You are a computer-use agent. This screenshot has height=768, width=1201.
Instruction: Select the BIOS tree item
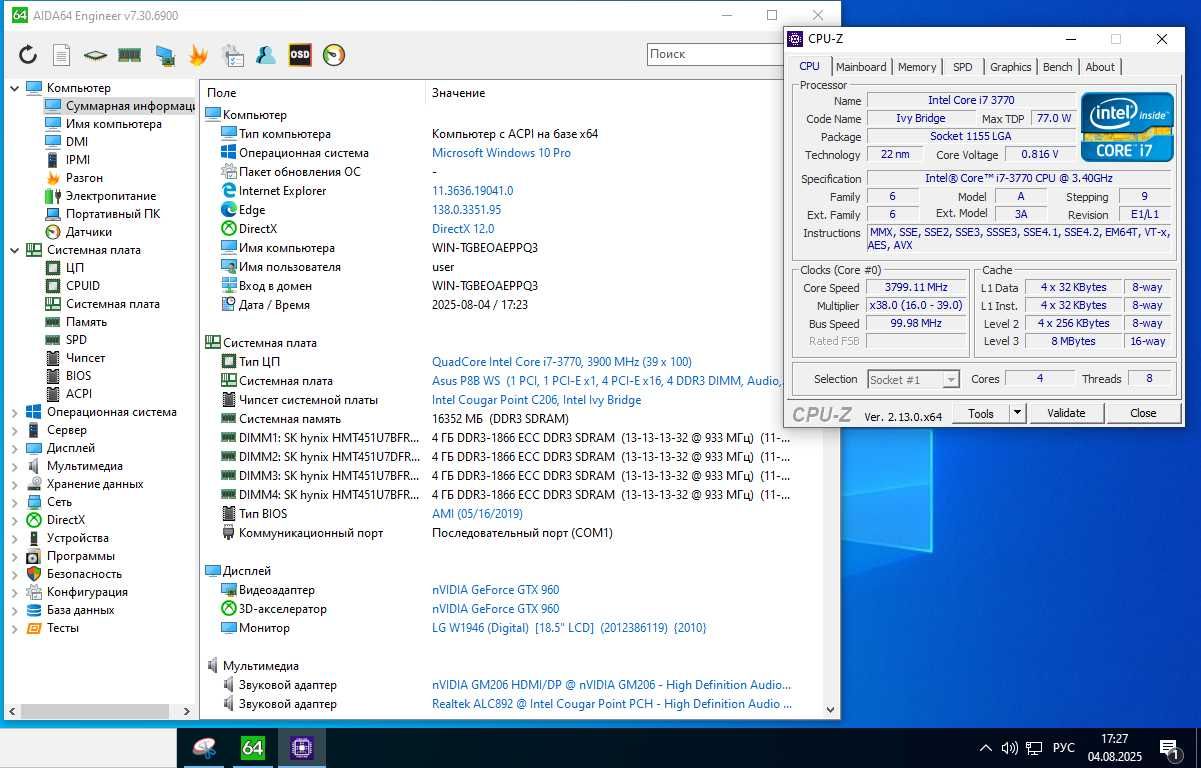pyautogui.click(x=78, y=376)
